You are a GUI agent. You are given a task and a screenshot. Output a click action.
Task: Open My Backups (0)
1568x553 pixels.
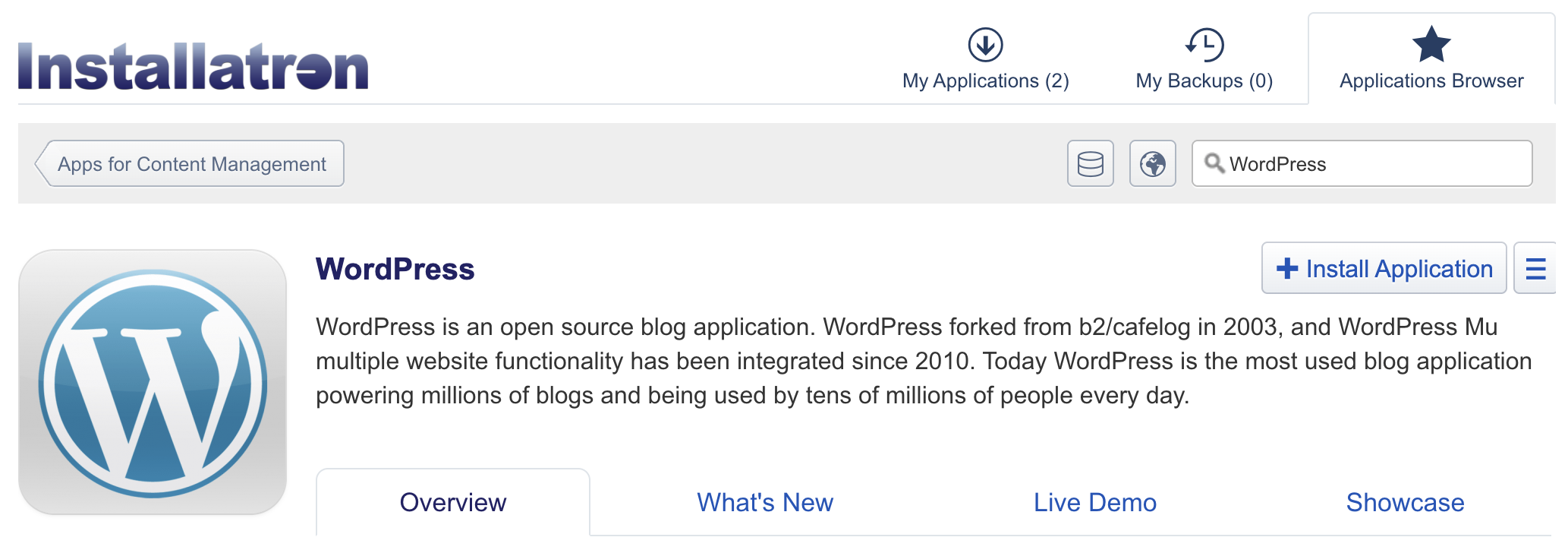[x=1204, y=80]
